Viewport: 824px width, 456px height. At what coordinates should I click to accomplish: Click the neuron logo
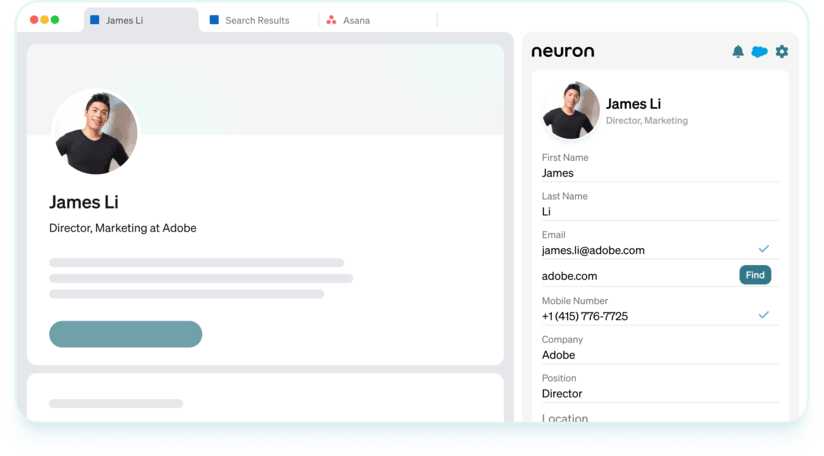tap(562, 52)
